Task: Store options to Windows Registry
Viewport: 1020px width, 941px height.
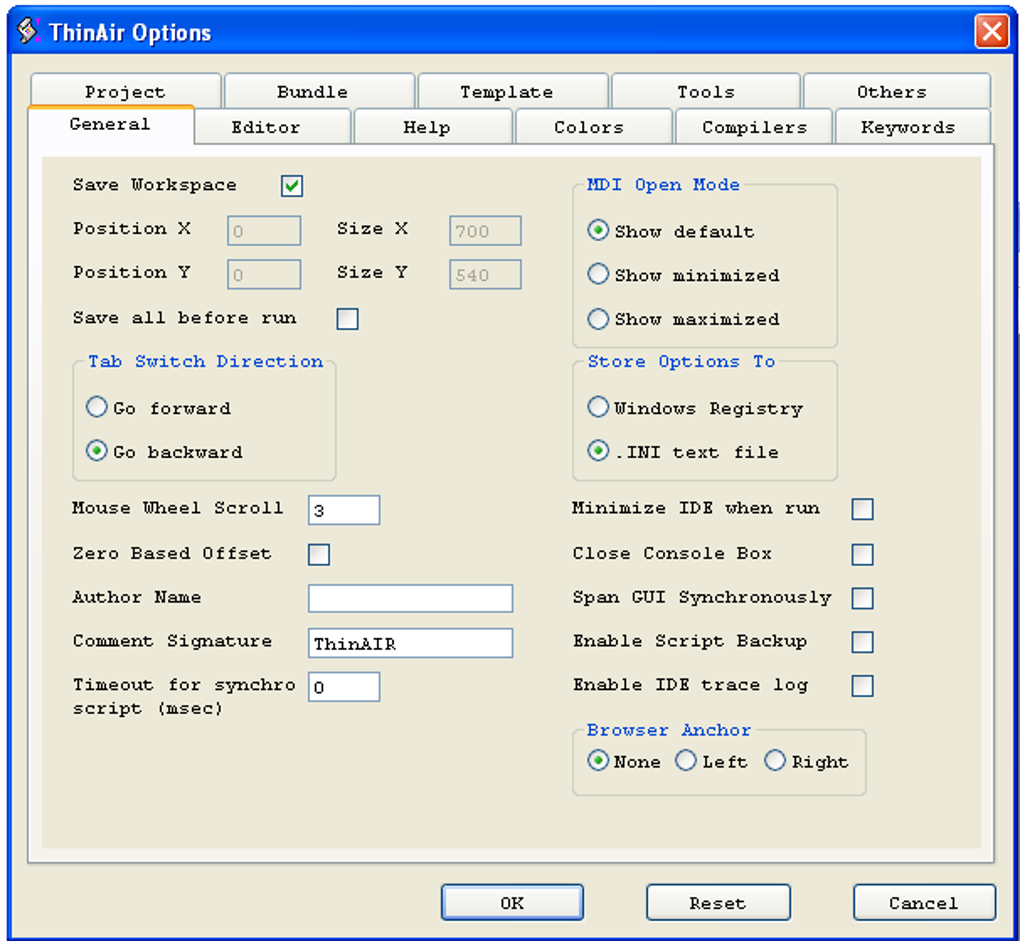Action: (x=597, y=407)
